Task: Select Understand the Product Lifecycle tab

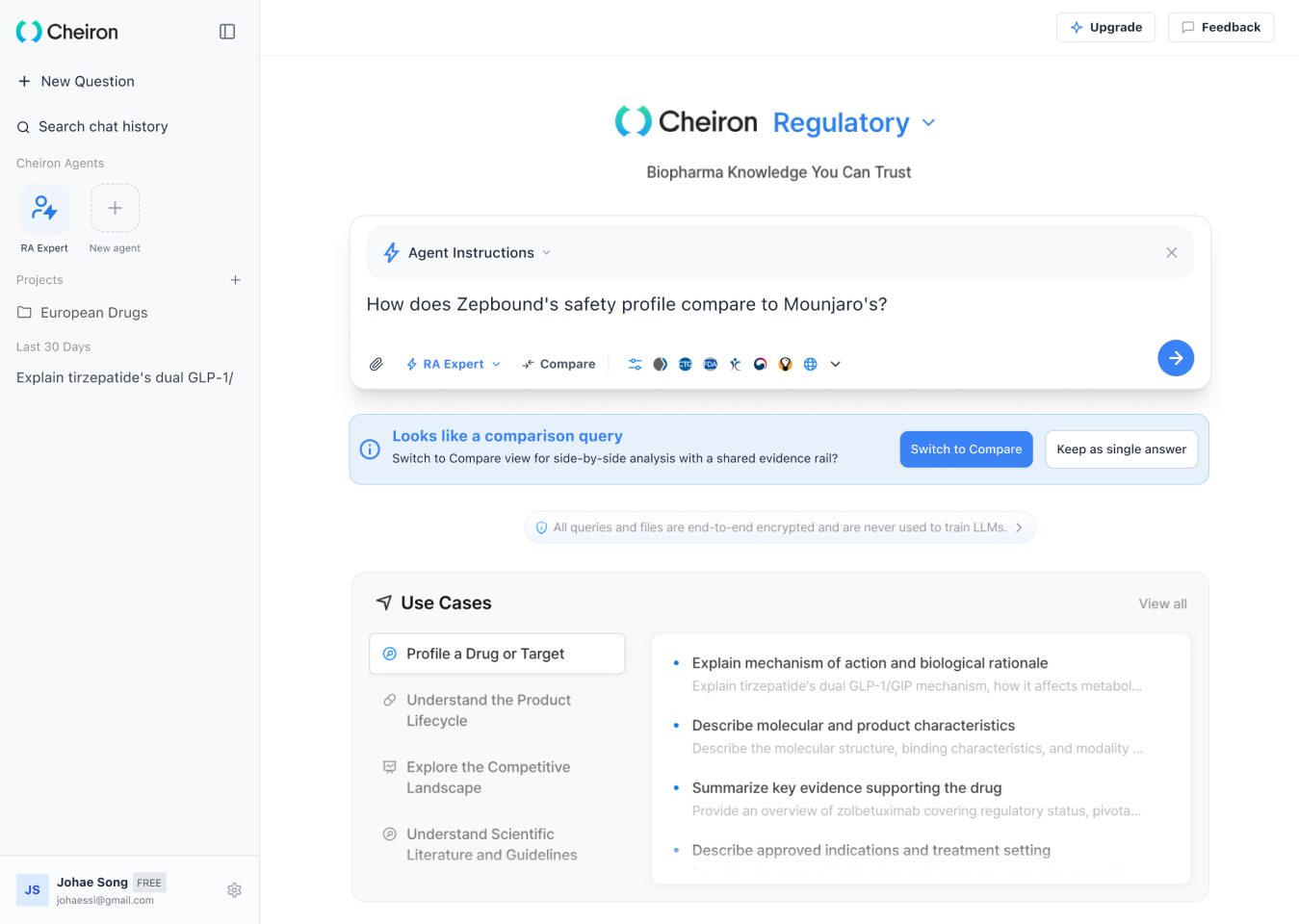Action: pos(497,710)
